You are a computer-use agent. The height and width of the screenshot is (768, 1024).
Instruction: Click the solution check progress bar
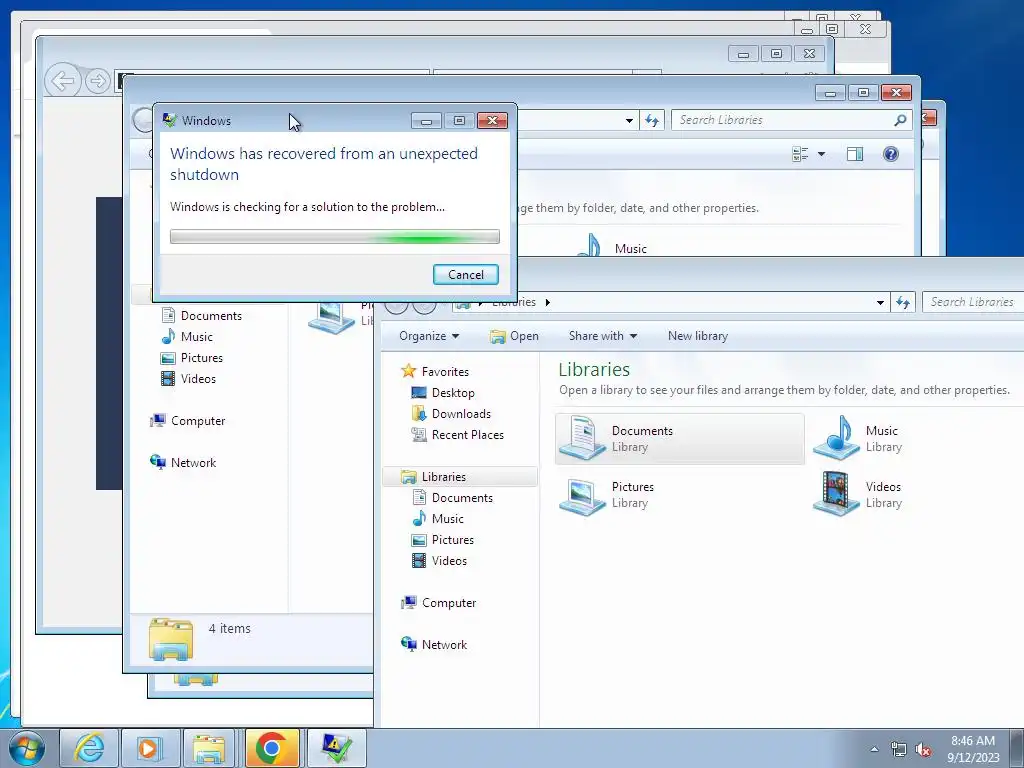[x=334, y=236]
